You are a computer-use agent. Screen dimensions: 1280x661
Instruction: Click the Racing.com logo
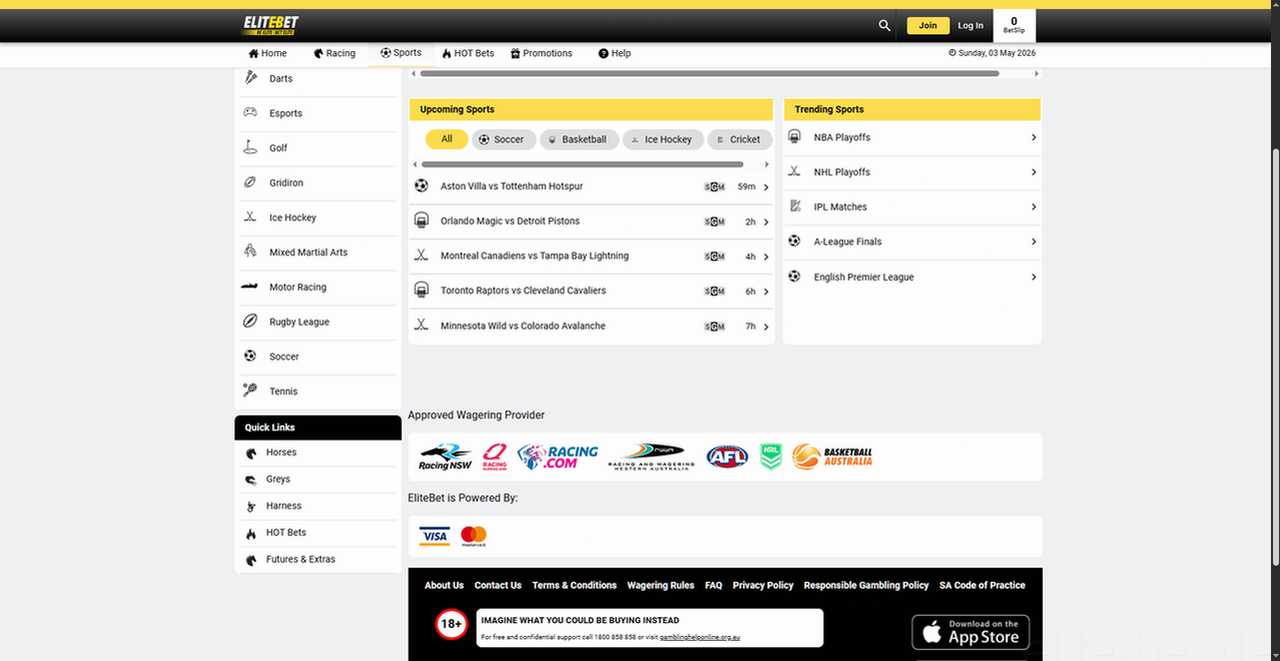(x=558, y=457)
